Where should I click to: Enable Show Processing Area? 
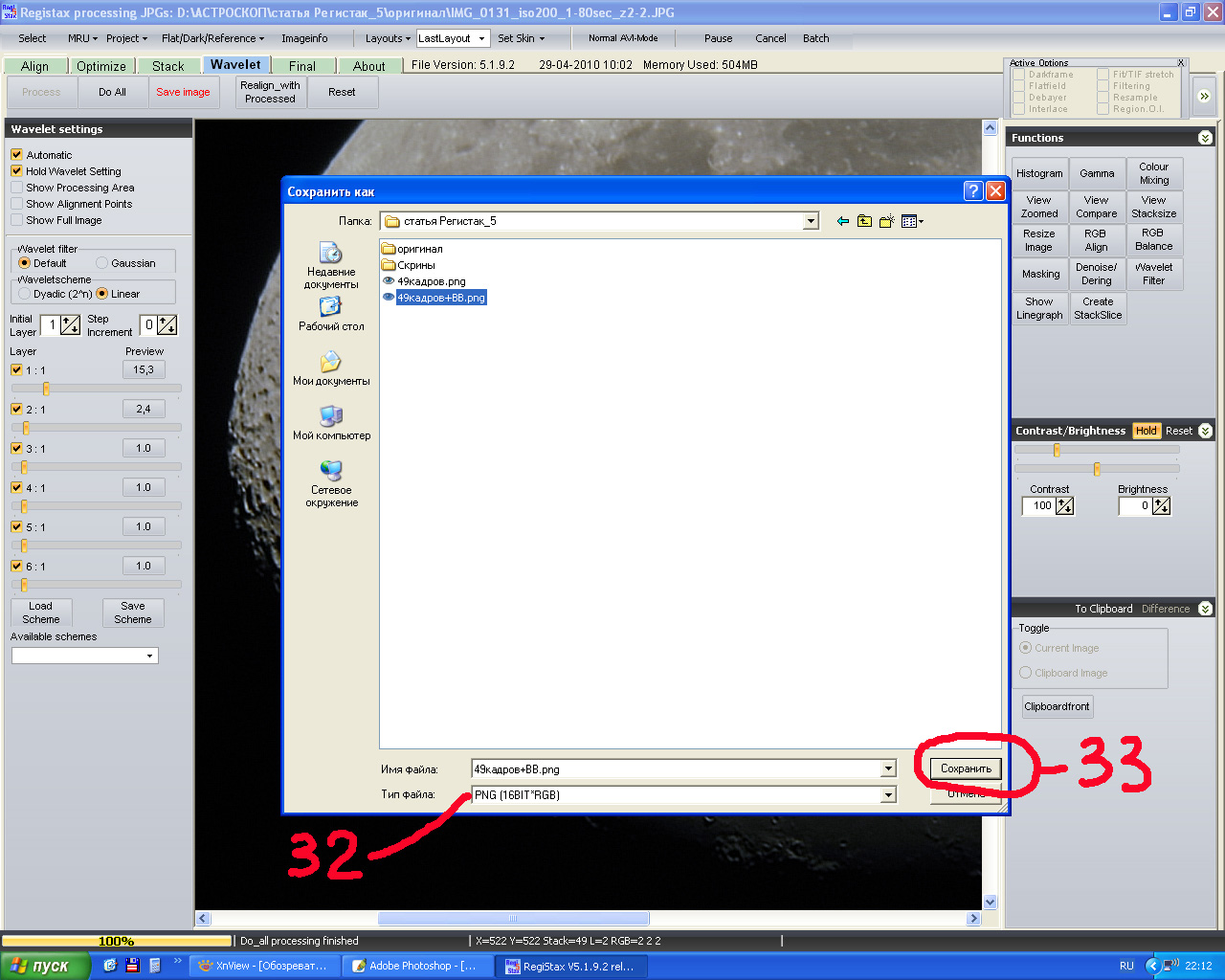click(16, 188)
